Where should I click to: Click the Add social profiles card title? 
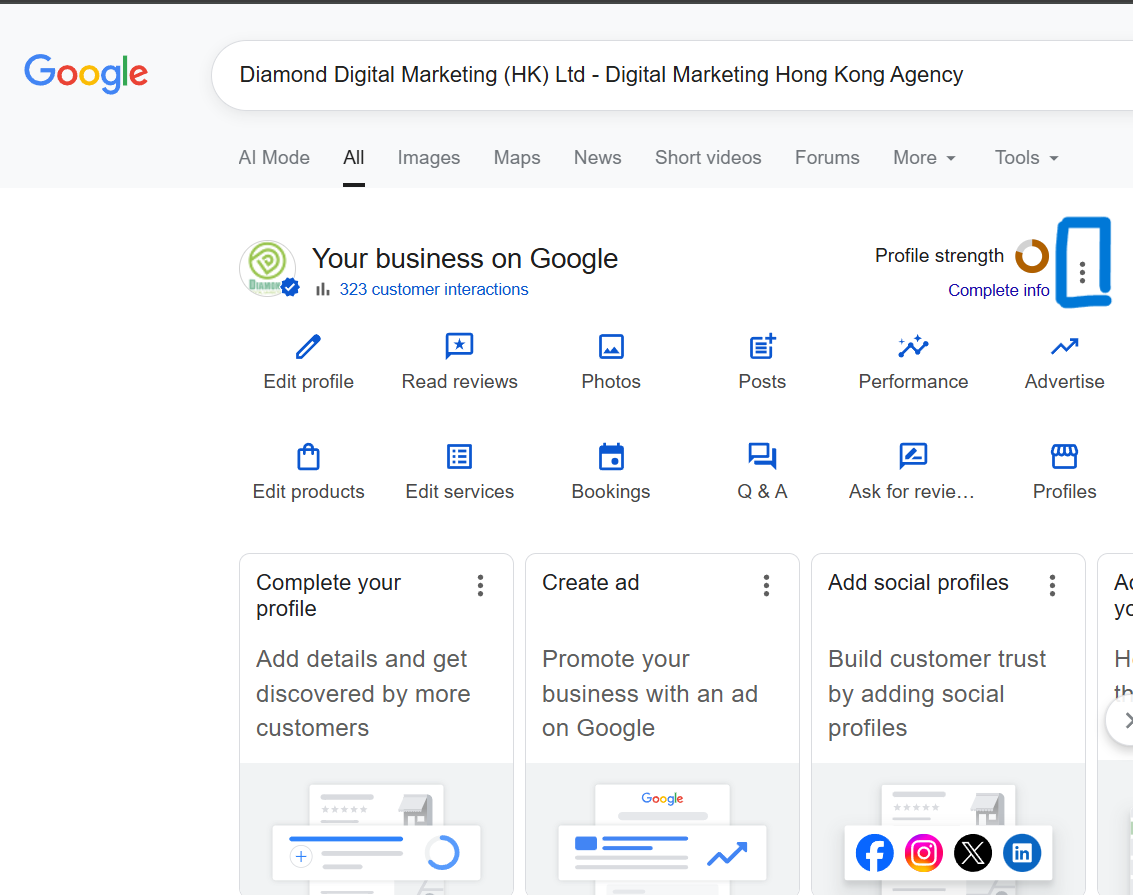(x=918, y=582)
